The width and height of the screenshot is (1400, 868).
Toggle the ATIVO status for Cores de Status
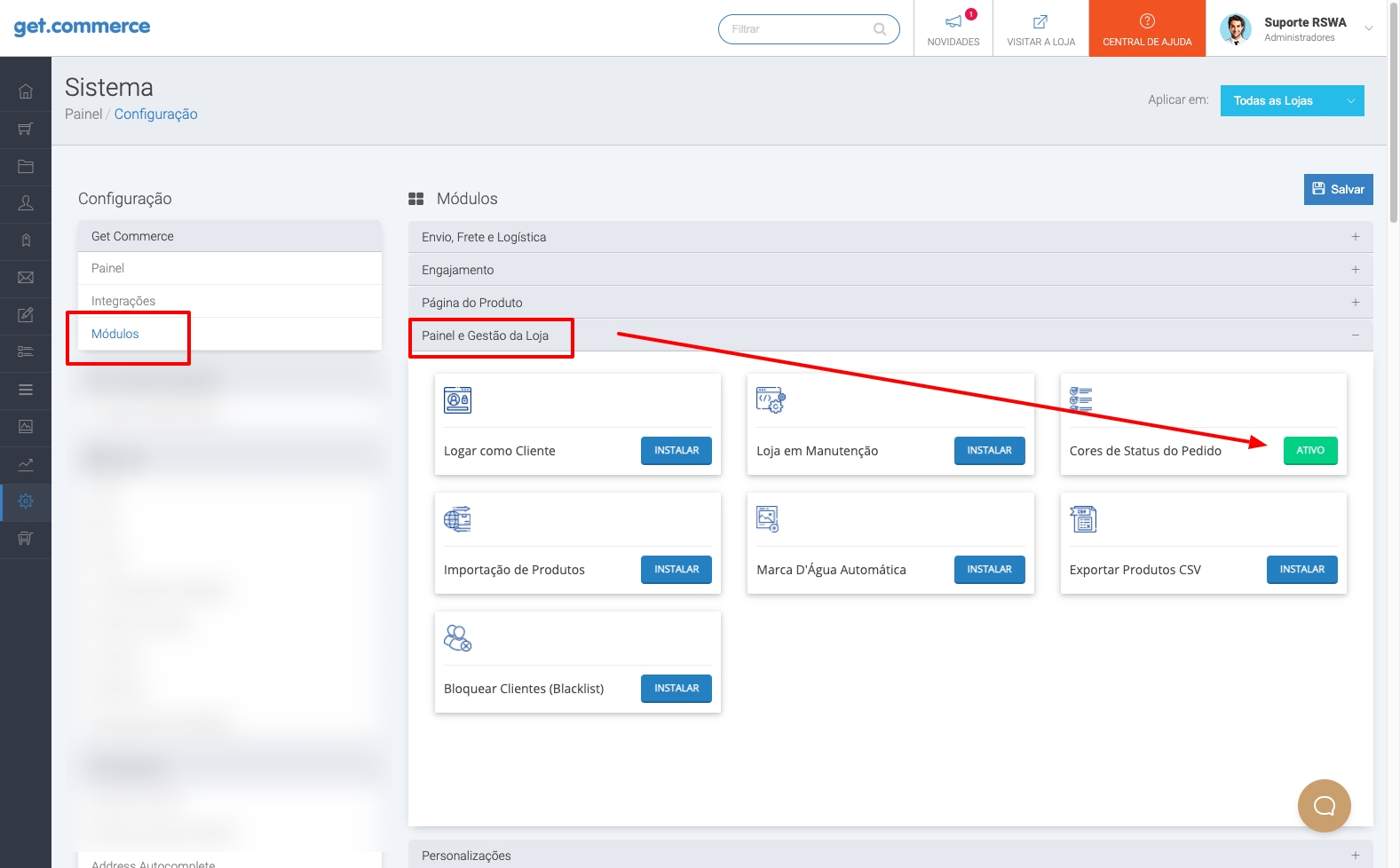pyautogui.click(x=1309, y=451)
